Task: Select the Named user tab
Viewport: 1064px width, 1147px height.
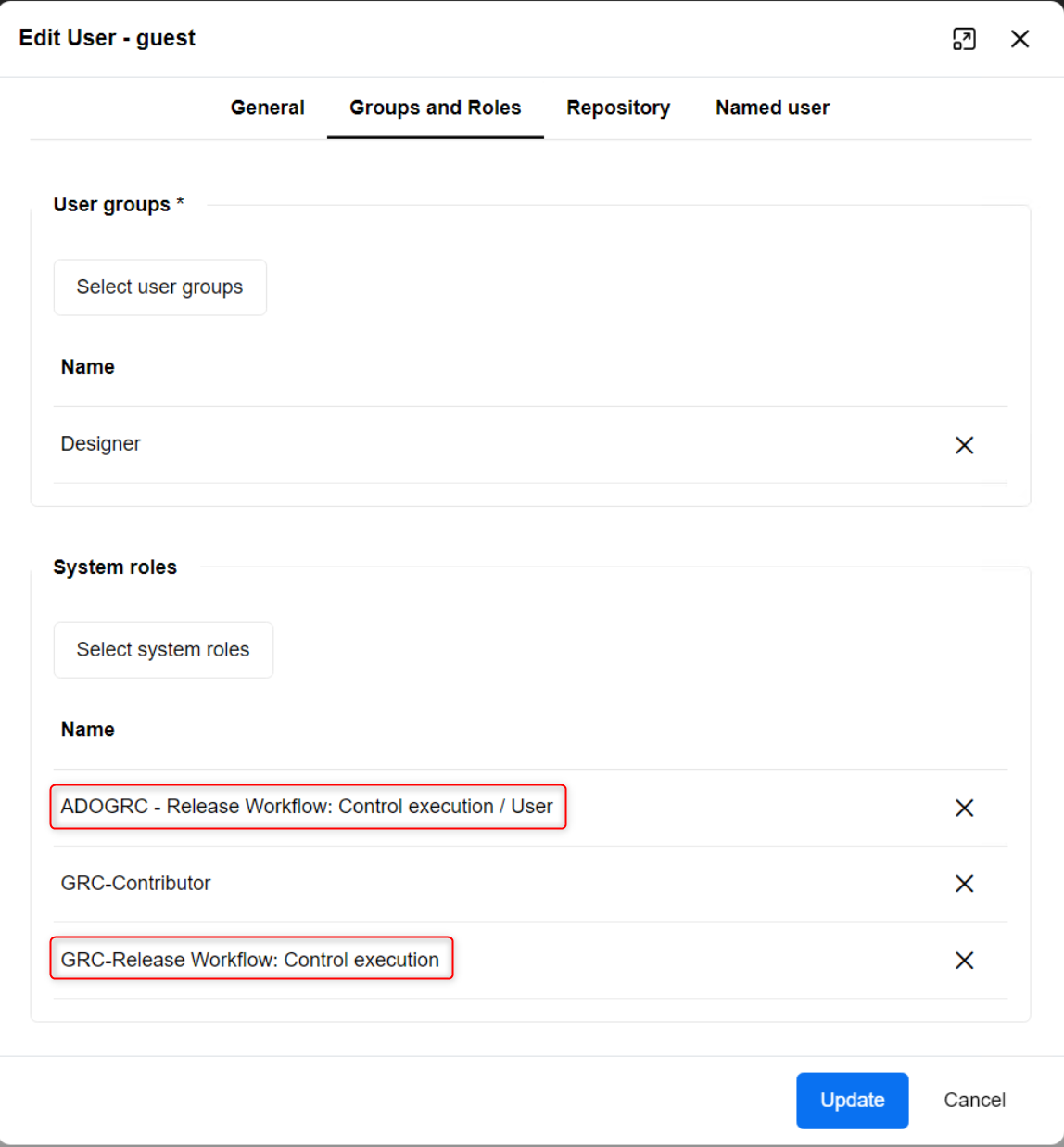Action: (x=772, y=108)
